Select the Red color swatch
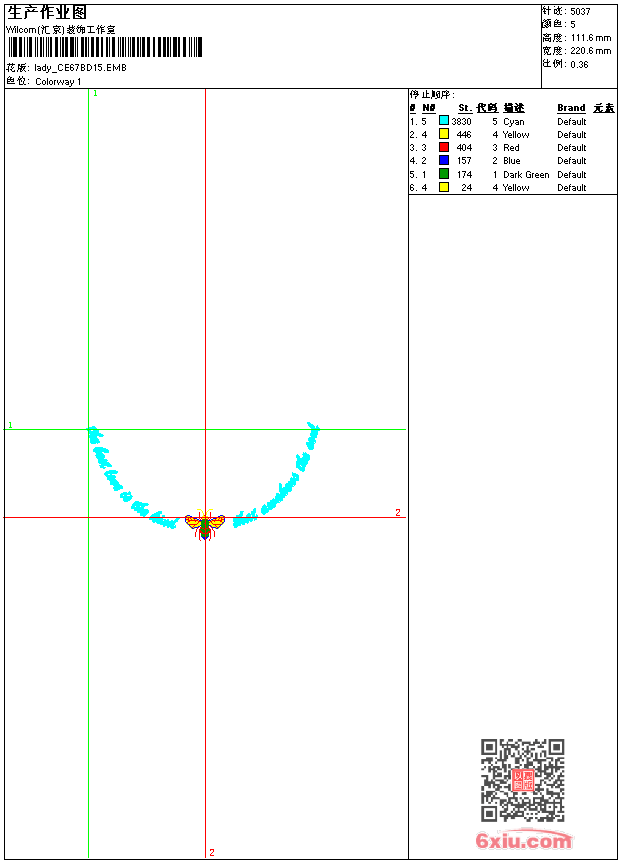Viewport: 620px width, 860px height. coord(444,147)
